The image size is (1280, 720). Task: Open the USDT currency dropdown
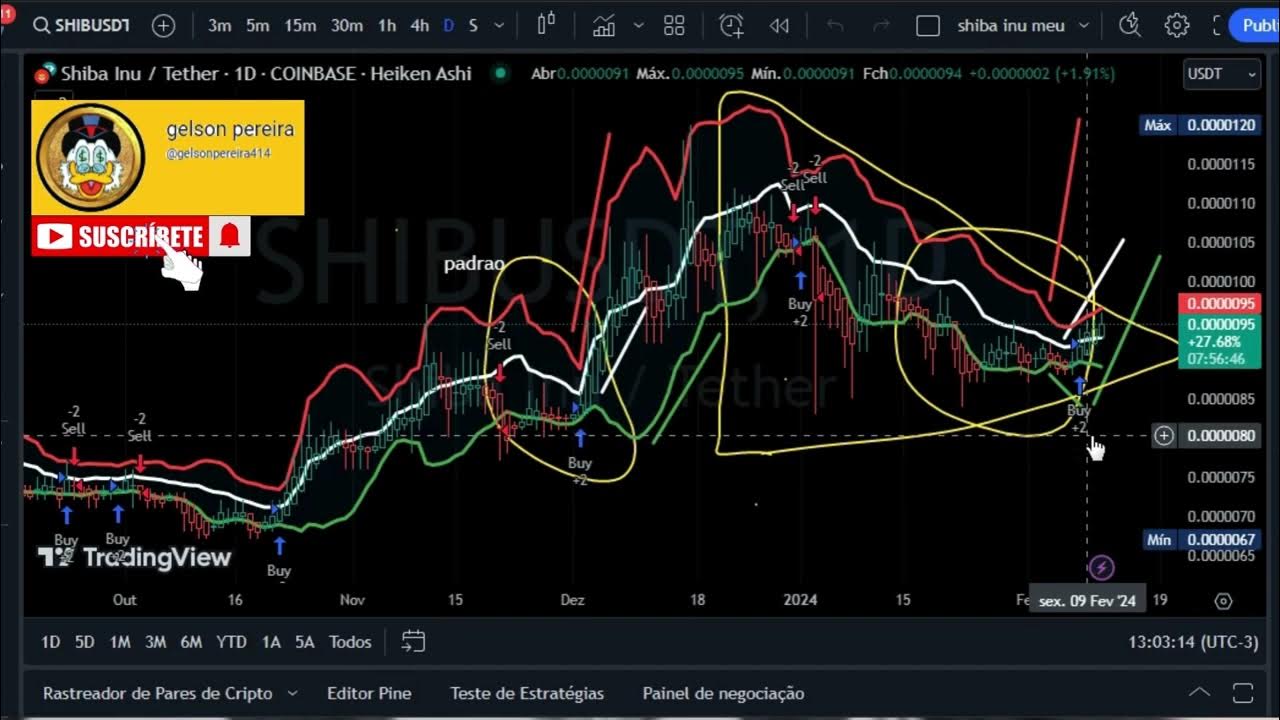point(1221,73)
